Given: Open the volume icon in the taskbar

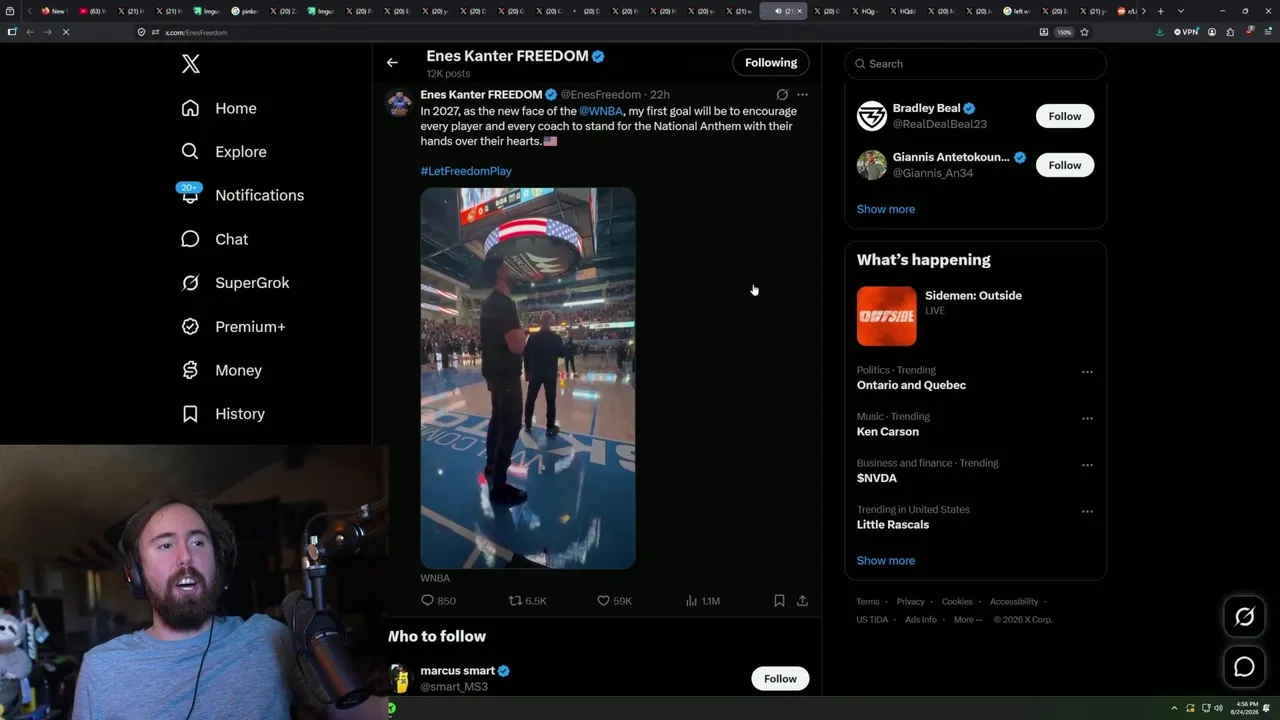Looking at the screenshot, I should click(x=1219, y=708).
